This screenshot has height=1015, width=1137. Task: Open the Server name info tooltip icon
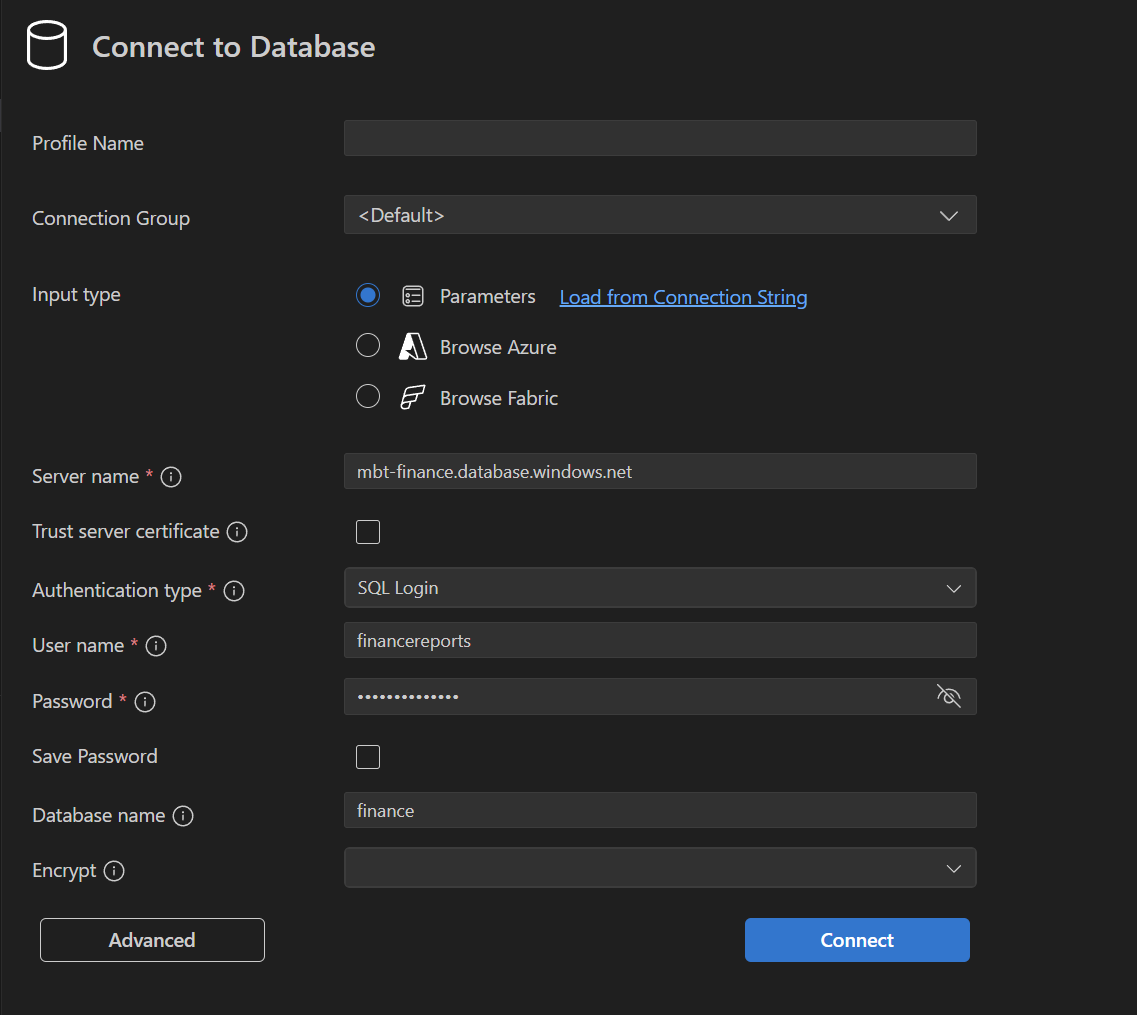point(171,477)
